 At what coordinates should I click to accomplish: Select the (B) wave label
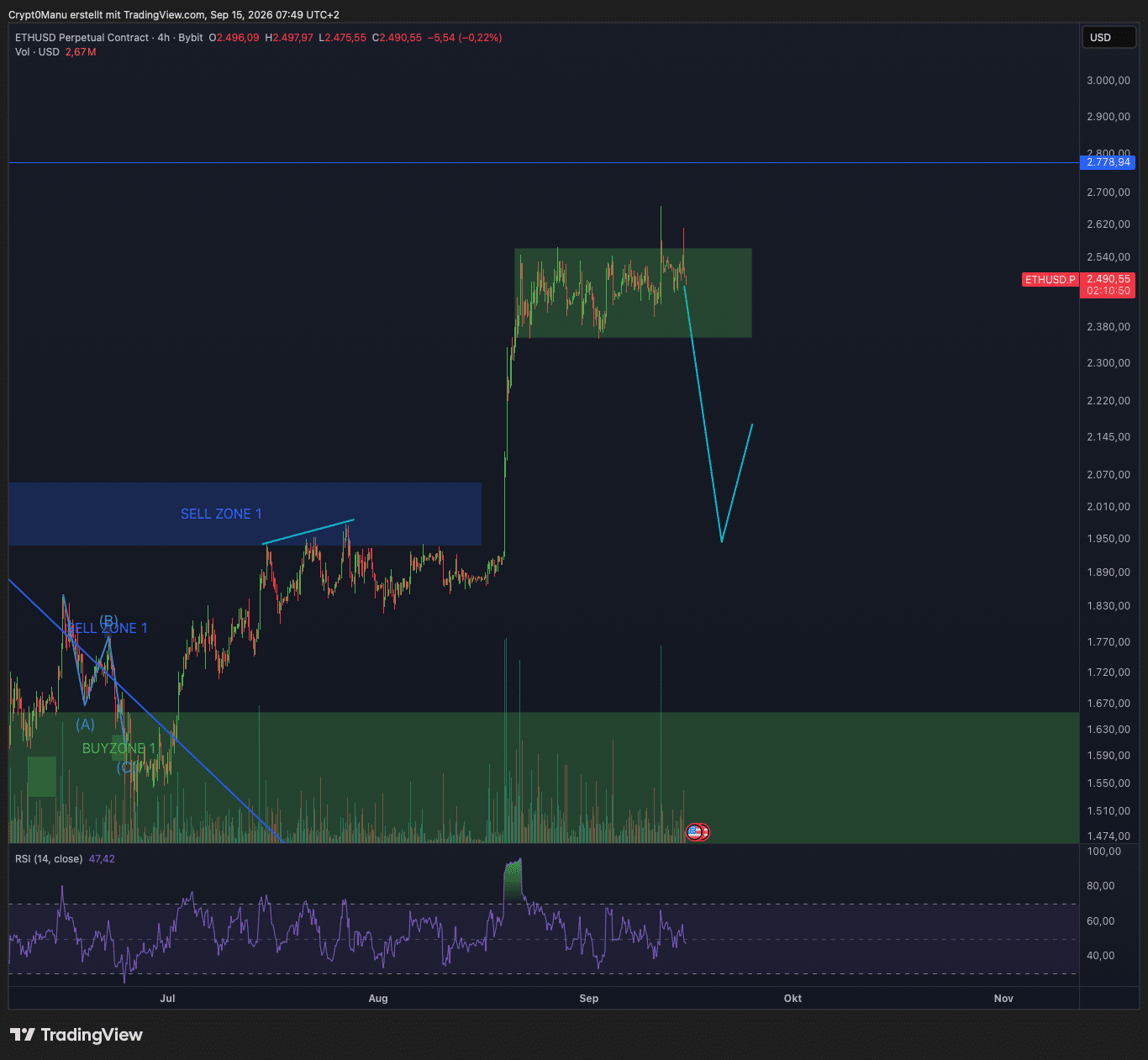[x=108, y=620]
